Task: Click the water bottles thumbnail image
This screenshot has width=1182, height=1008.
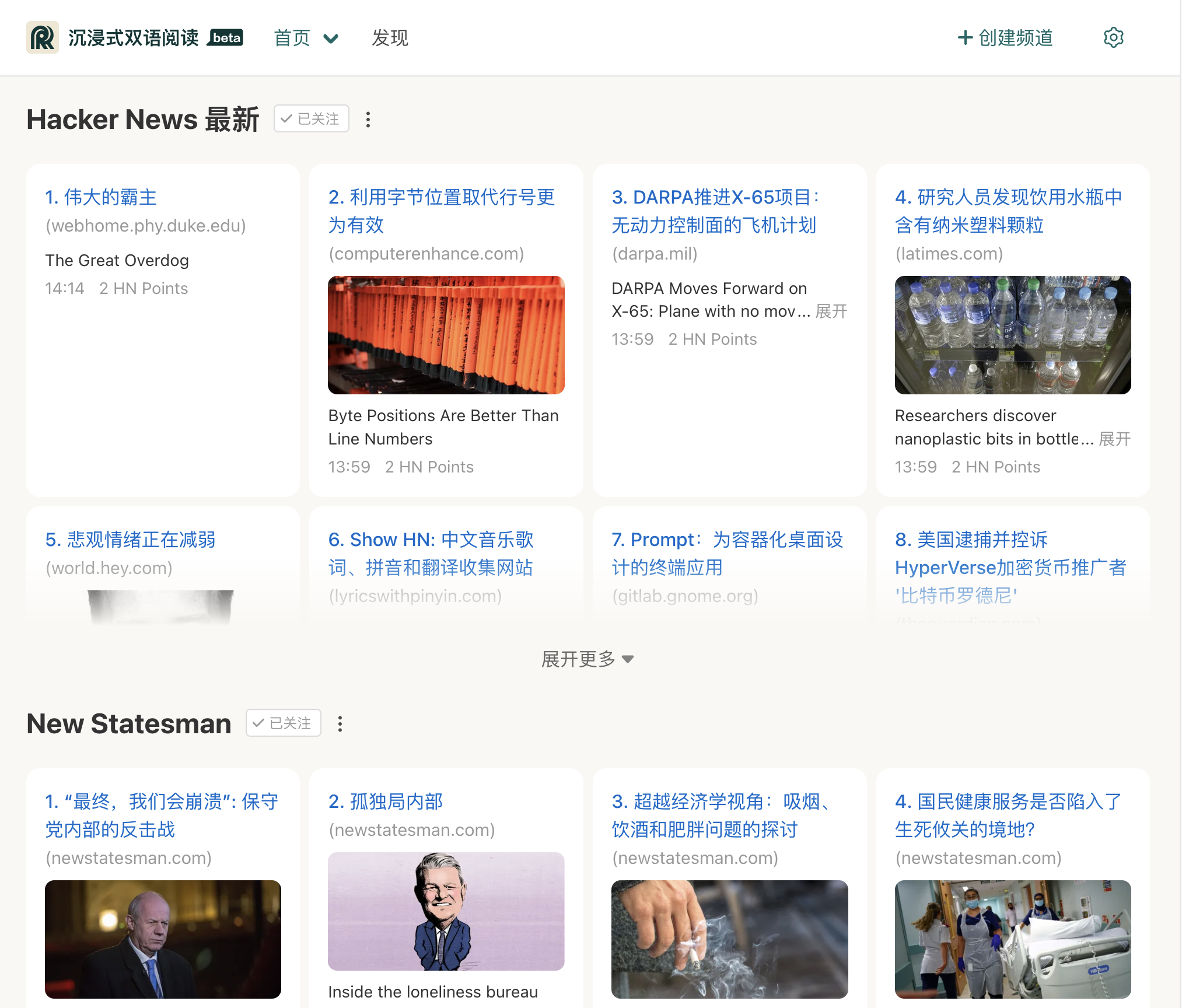Action: coord(1013,335)
